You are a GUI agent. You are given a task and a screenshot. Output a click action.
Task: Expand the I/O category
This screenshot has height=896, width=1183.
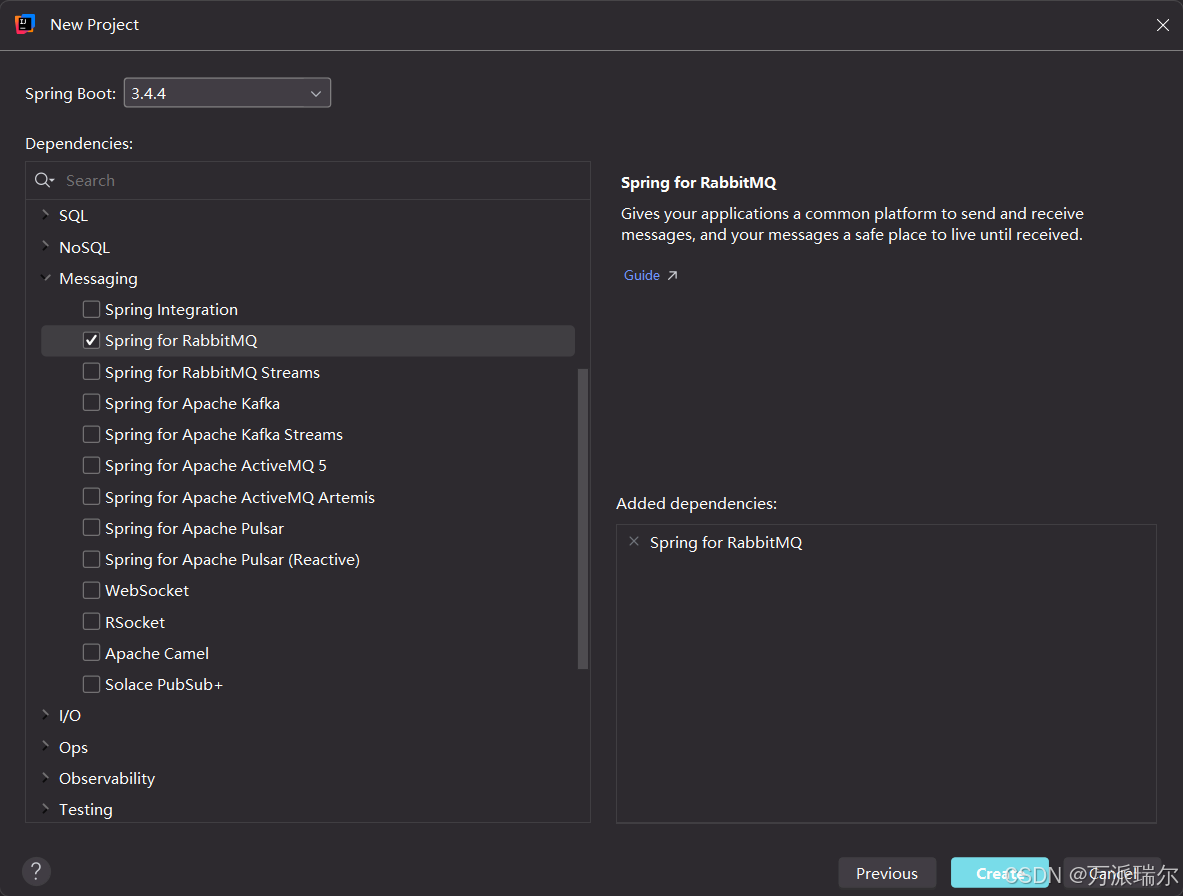(x=45, y=715)
